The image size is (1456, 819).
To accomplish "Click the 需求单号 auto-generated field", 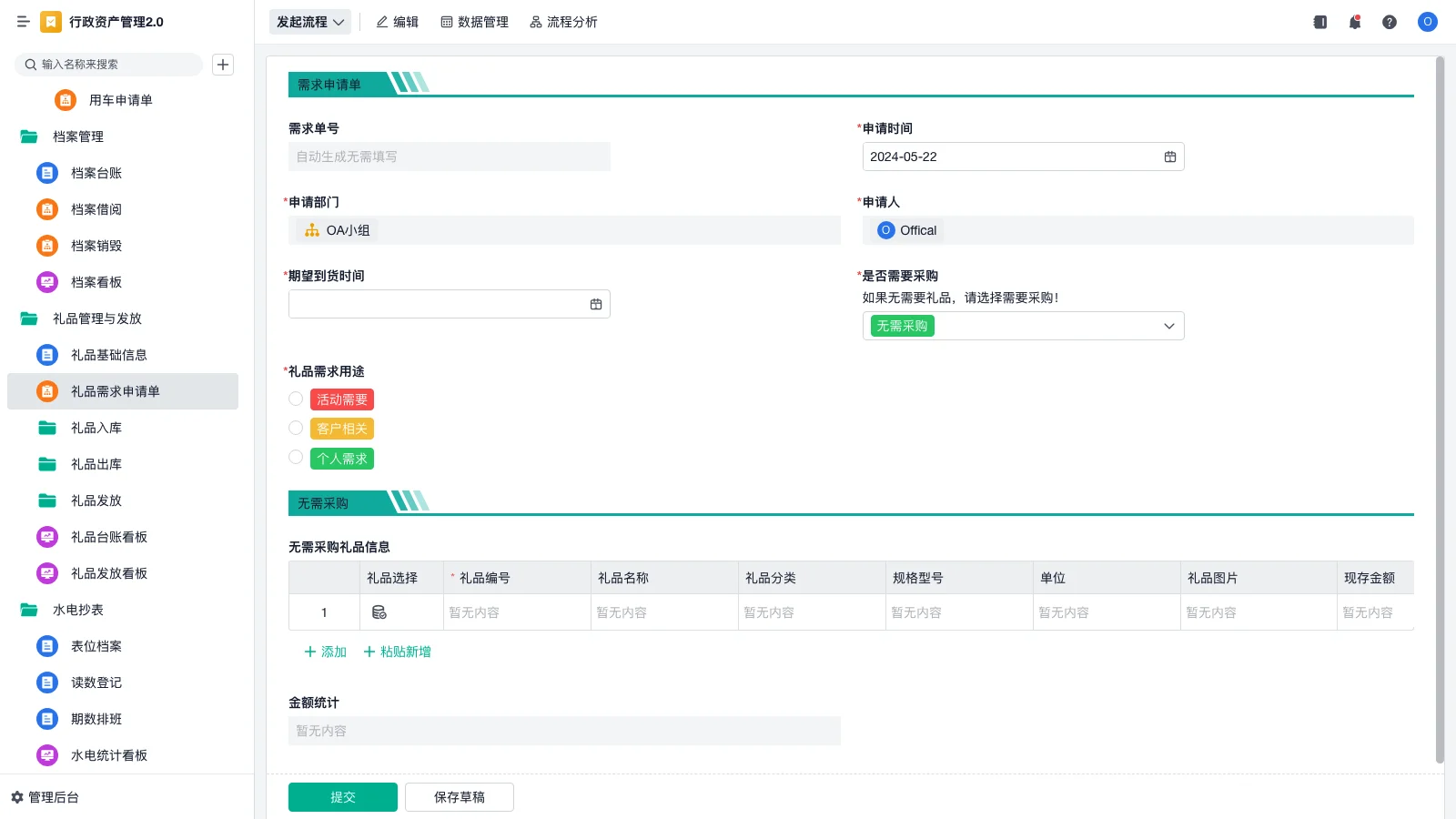I will [x=450, y=157].
